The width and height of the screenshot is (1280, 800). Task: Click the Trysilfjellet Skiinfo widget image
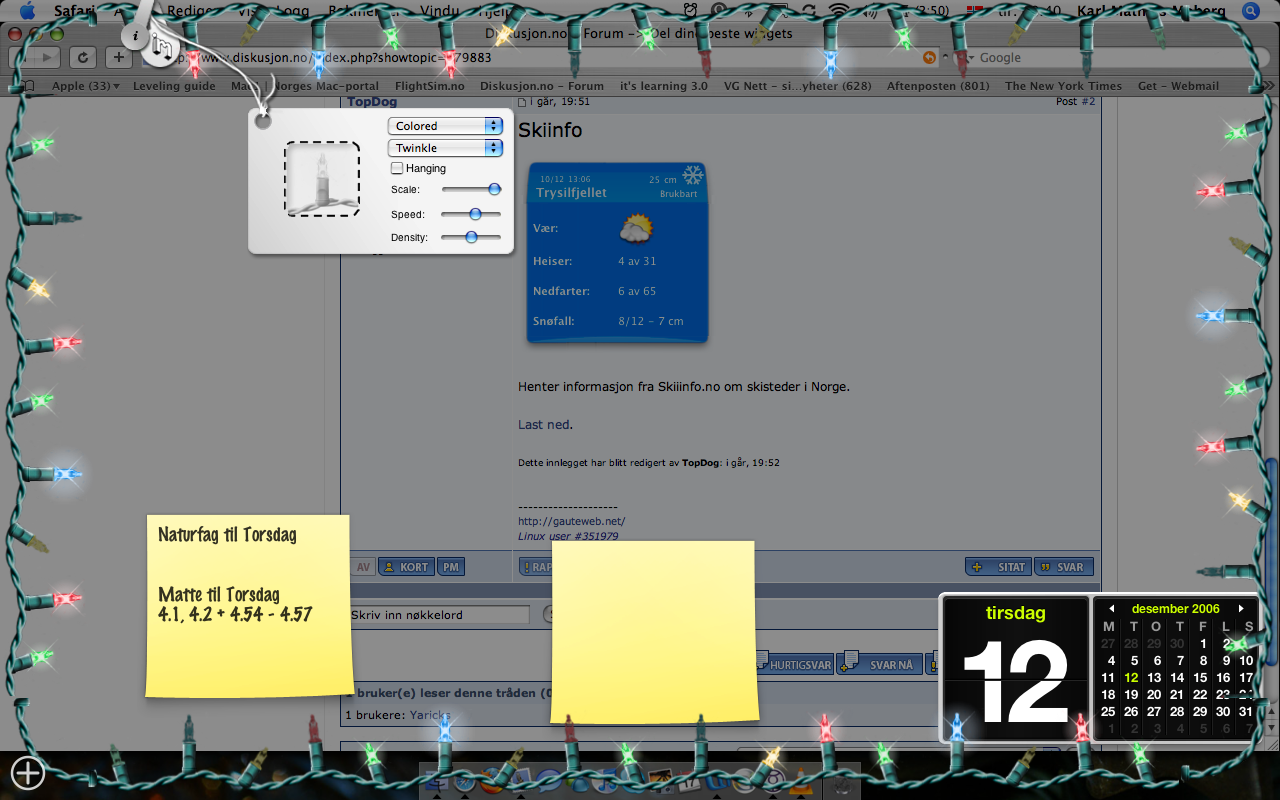(618, 253)
